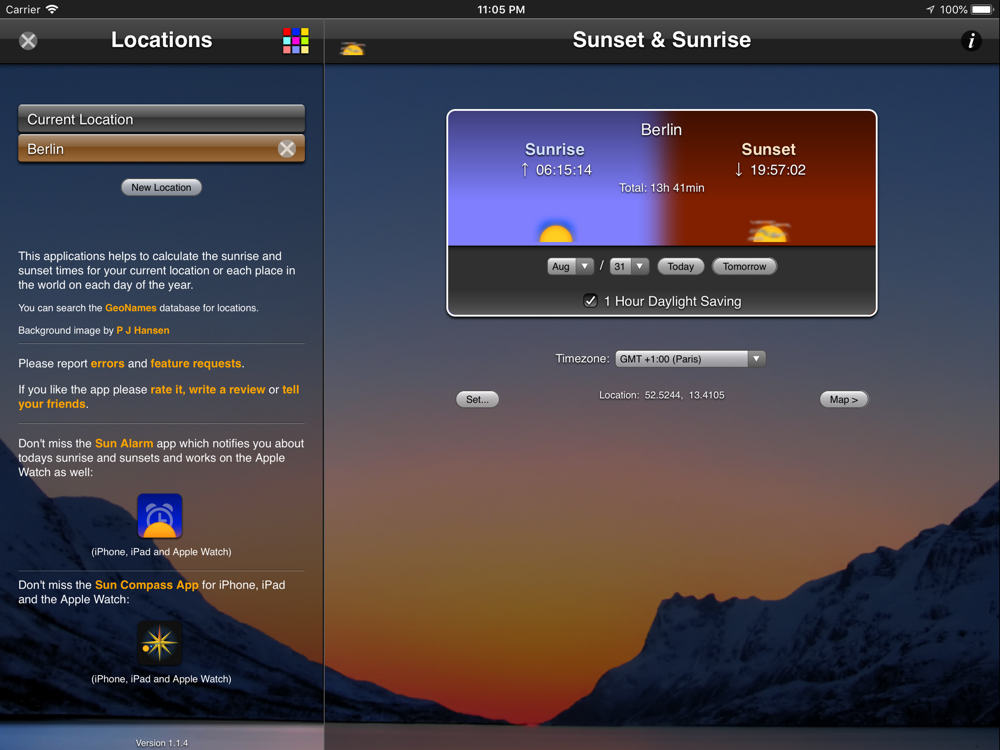Viewport: 1000px width, 750px height.
Task: Tap the Location: 52.5244, 13.4105 text
Action: tap(661, 395)
